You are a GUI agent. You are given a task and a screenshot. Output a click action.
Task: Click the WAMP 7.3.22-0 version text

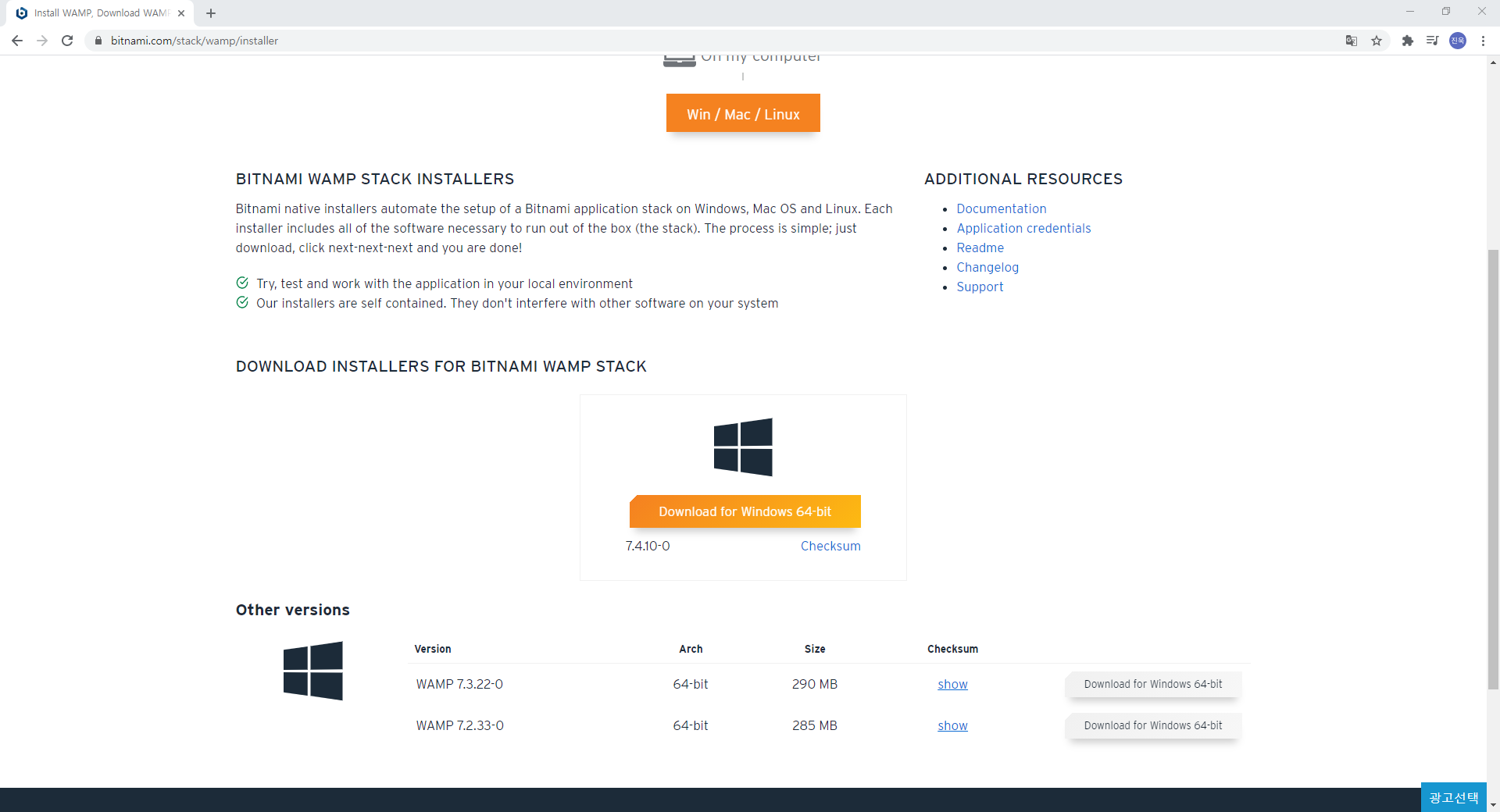click(x=459, y=684)
